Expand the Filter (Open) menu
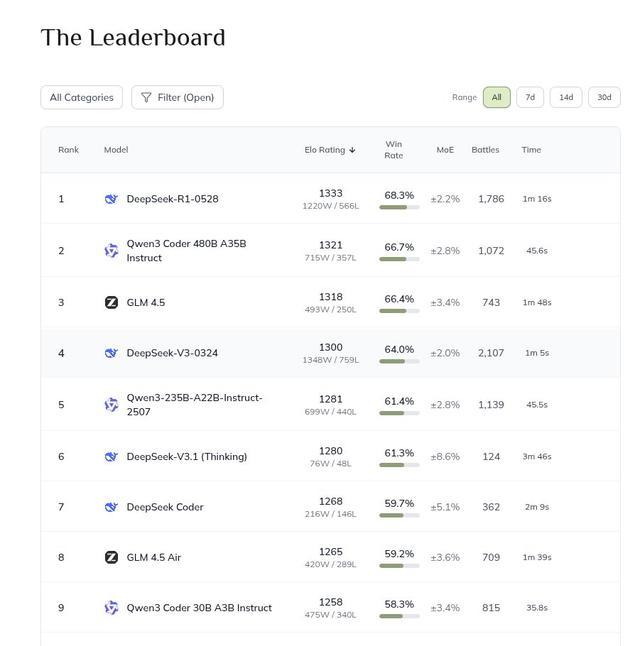 (177, 97)
